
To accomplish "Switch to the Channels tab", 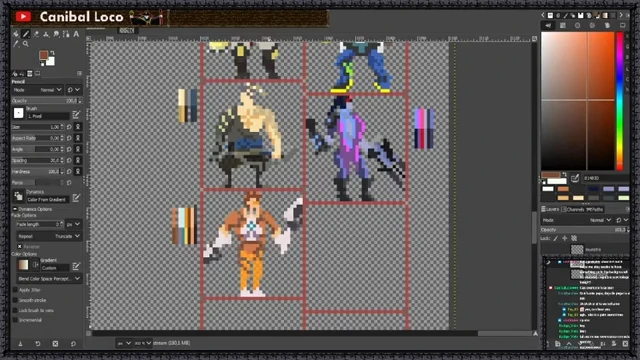I will tap(572, 209).
